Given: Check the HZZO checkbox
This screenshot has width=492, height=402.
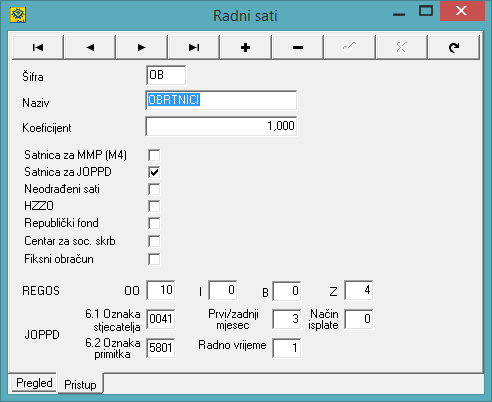Looking at the screenshot, I should 154,206.
